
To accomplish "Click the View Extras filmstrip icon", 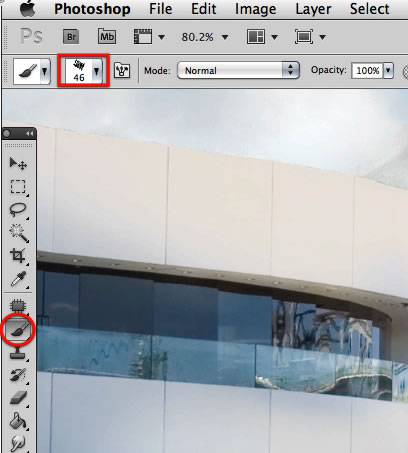I will 143,36.
